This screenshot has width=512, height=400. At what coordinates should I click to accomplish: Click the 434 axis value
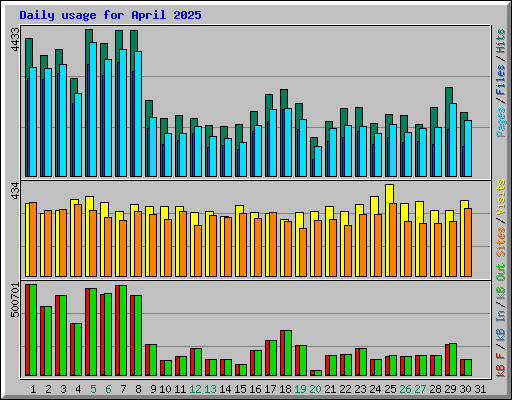click(x=15, y=190)
